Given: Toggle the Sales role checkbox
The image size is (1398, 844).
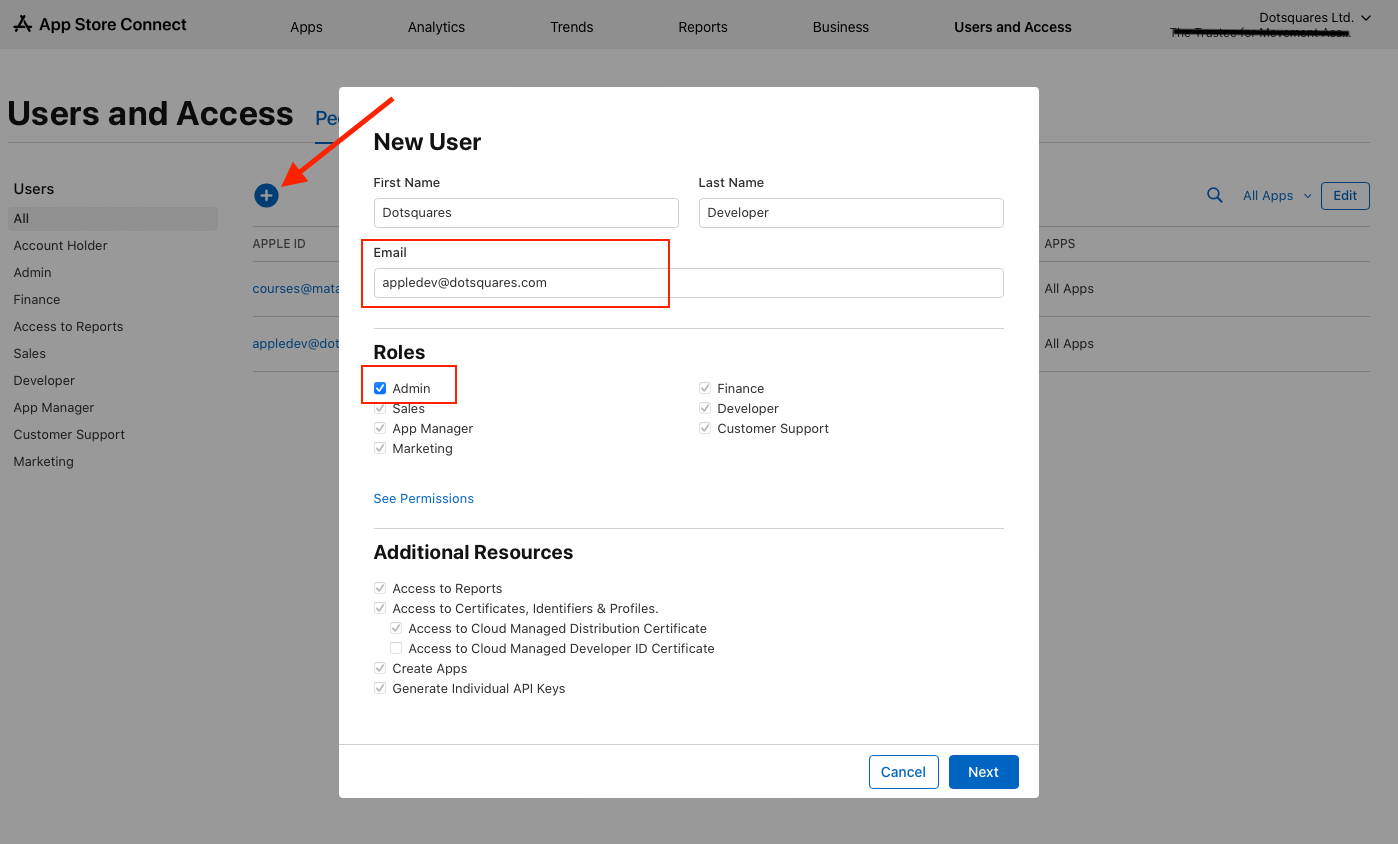Looking at the screenshot, I should [380, 408].
